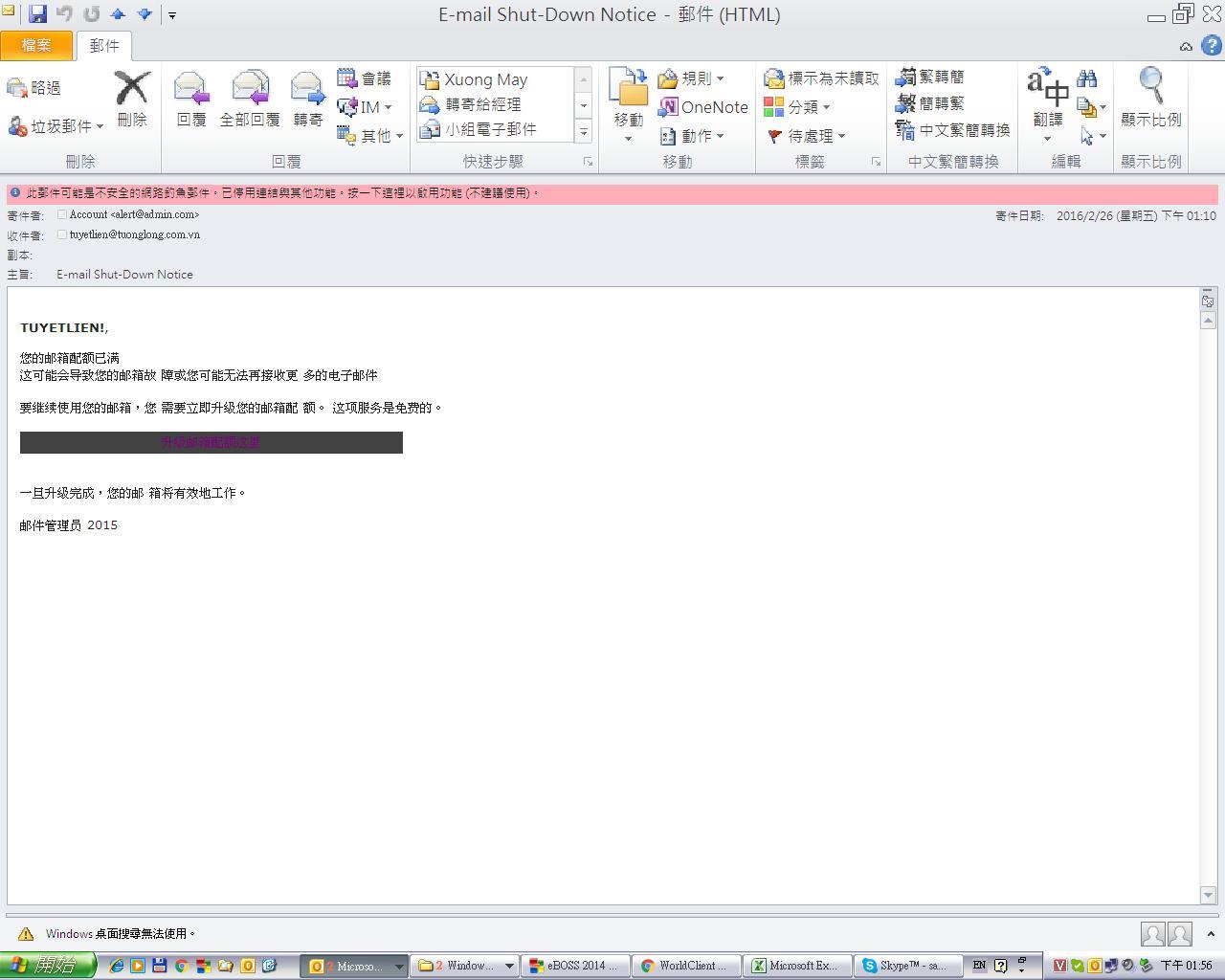Screen dimensions: 1225x980
Task: Toggle the presence box beside the recipient
Action: click(62, 234)
